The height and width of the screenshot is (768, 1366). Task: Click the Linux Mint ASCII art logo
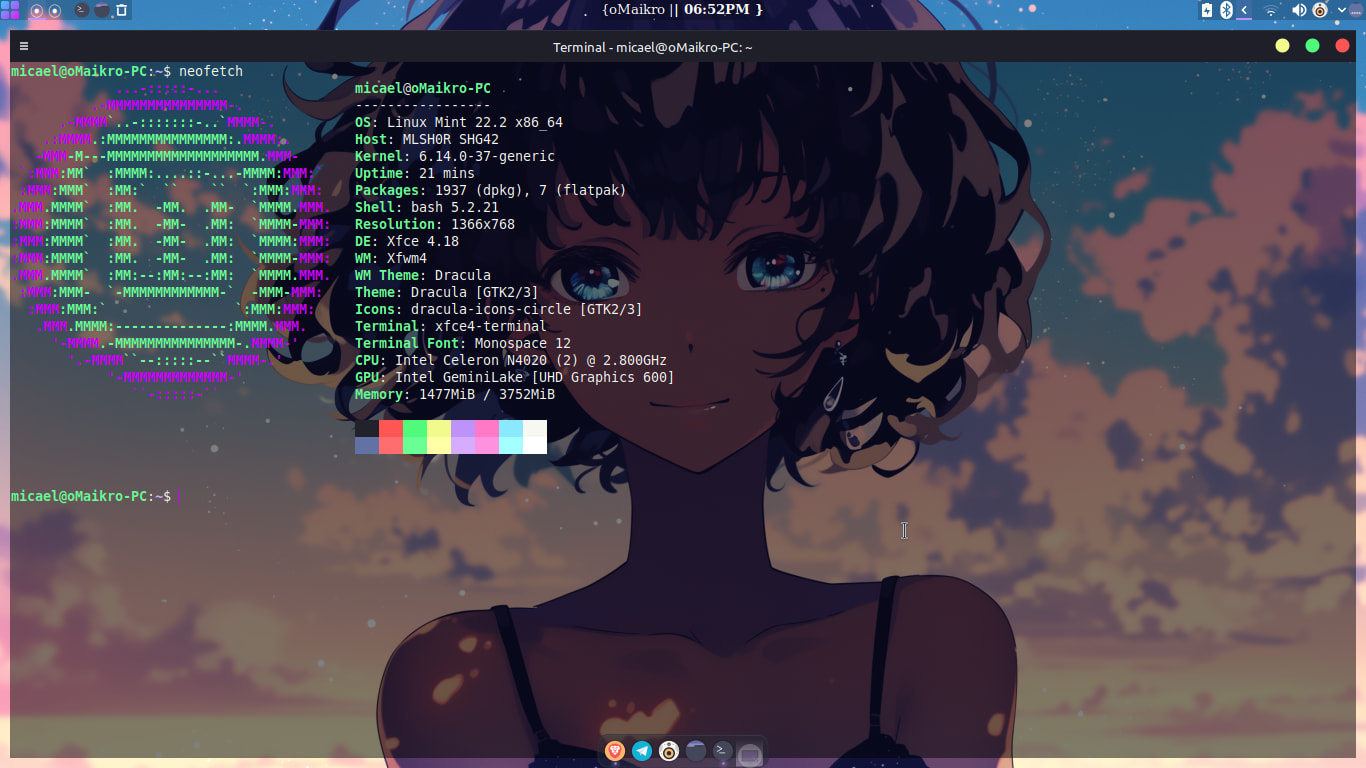[x=170, y=242]
